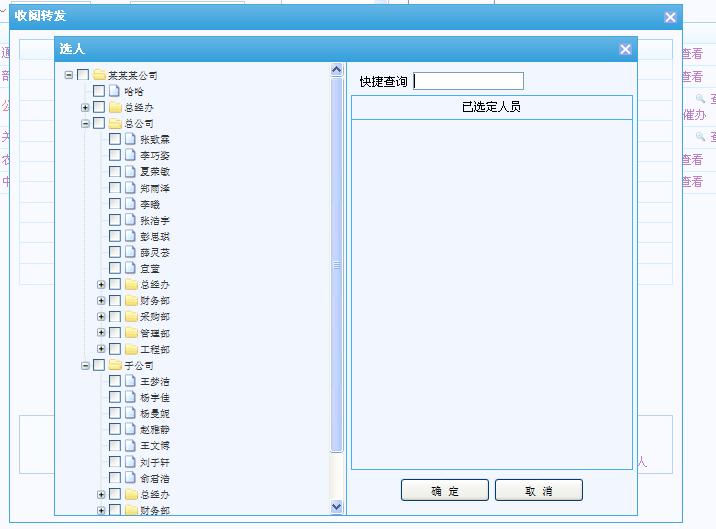Select 郑雨泽 in the person tree

[x=154, y=188]
